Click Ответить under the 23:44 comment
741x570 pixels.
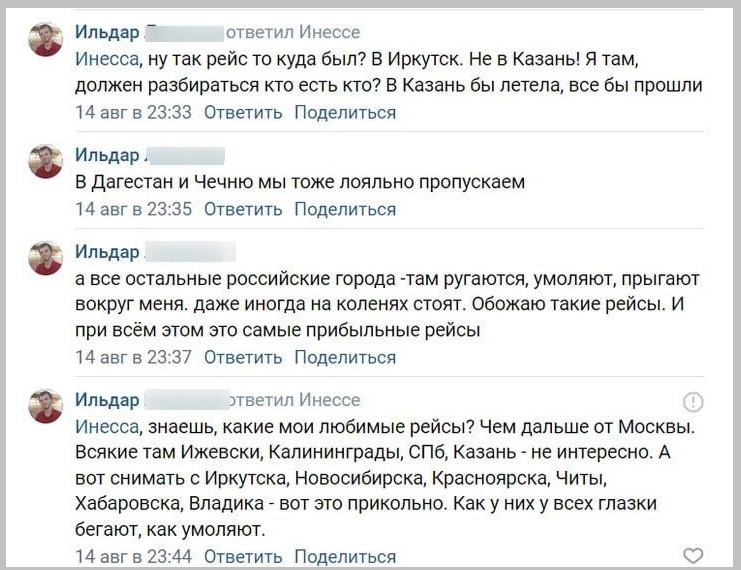point(243,556)
